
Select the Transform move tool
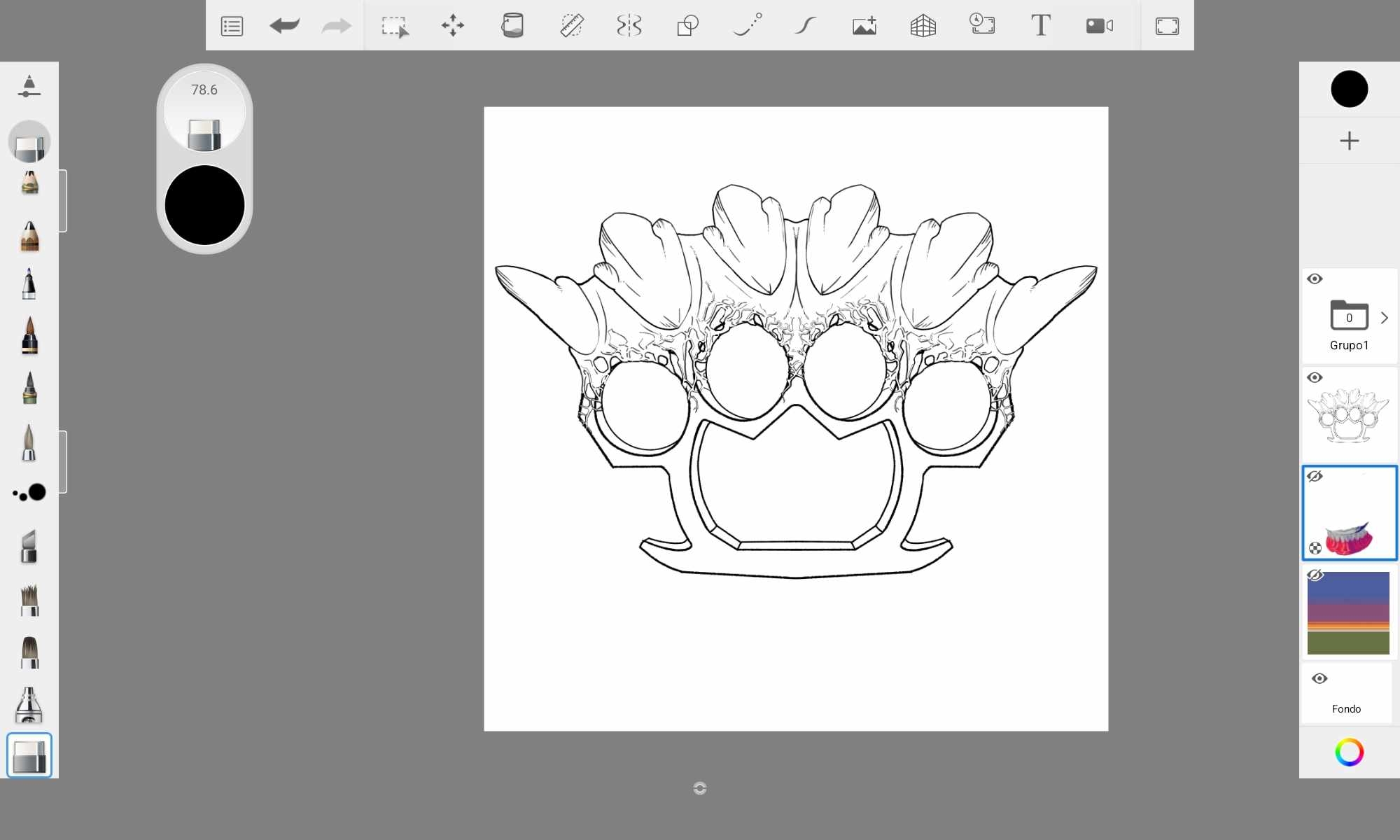click(453, 26)
